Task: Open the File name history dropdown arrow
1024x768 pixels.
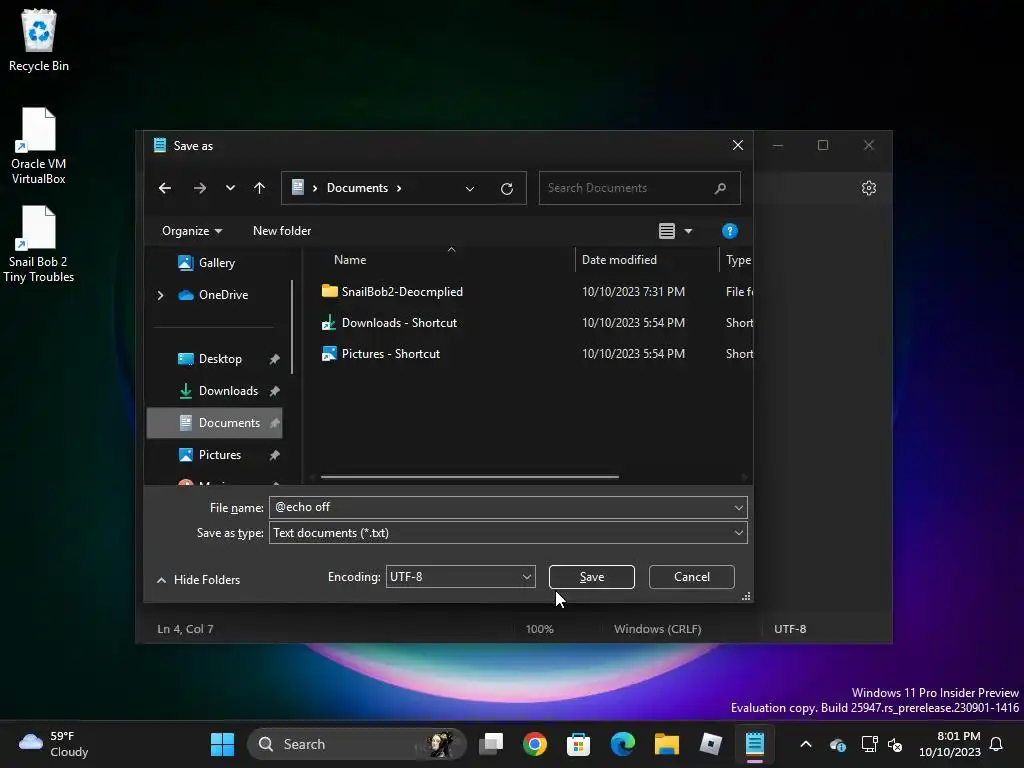Action: (x=739, y=507)
